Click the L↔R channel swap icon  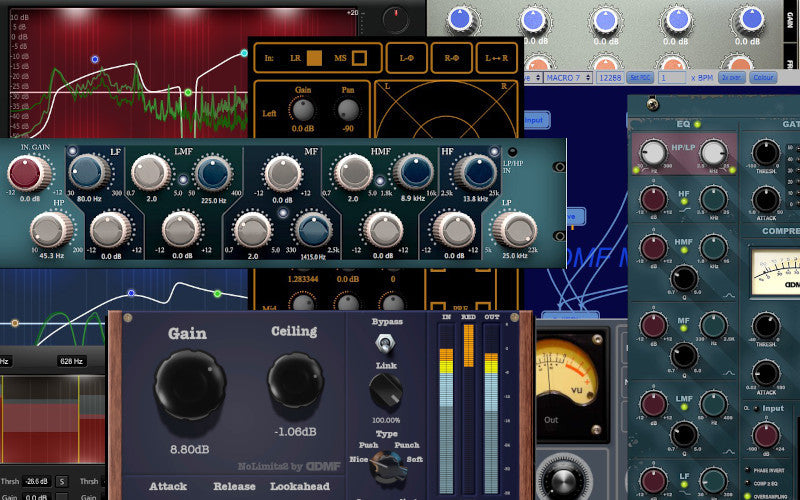coord(496,59)
